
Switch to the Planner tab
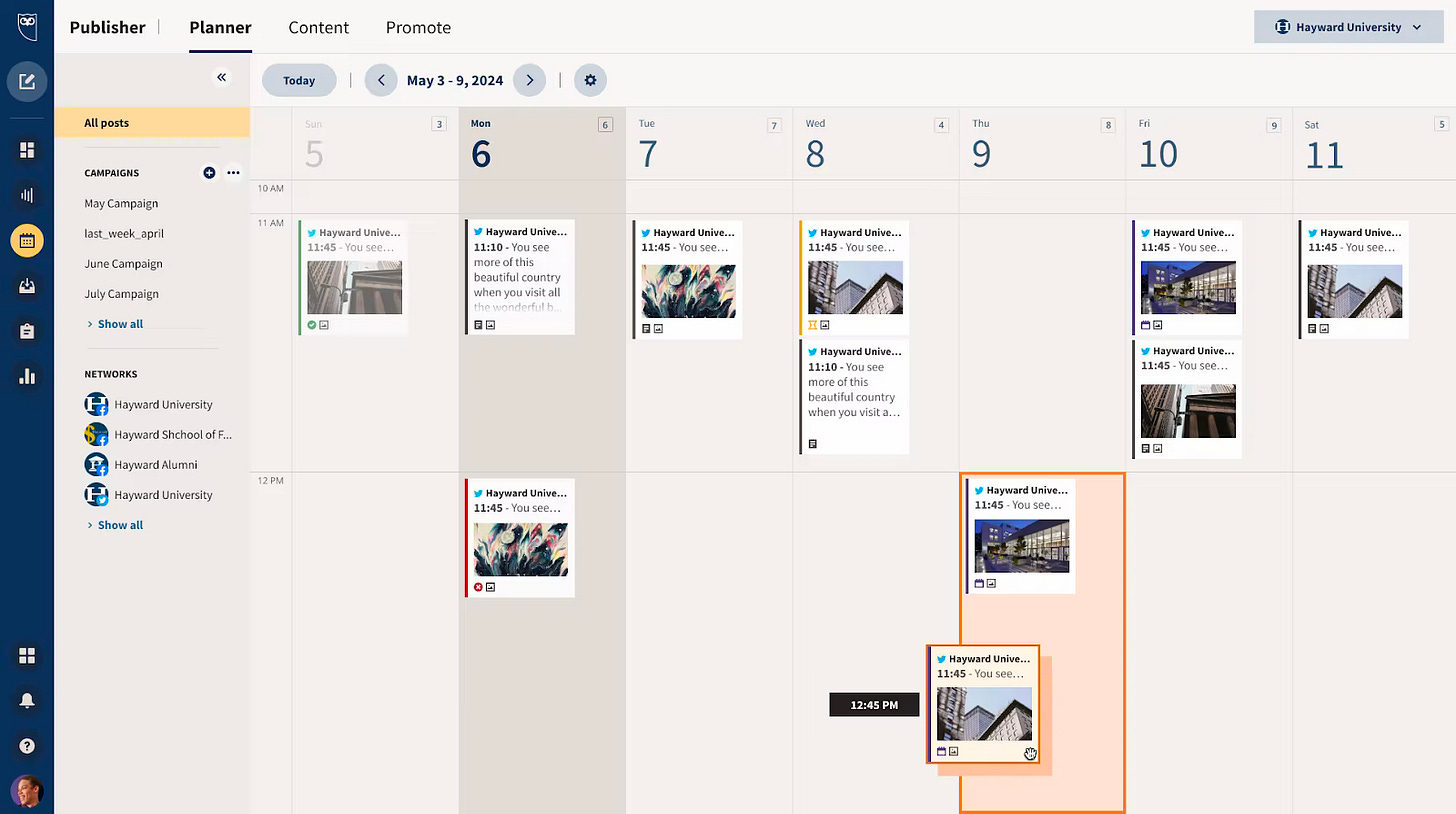pos(220,27)
